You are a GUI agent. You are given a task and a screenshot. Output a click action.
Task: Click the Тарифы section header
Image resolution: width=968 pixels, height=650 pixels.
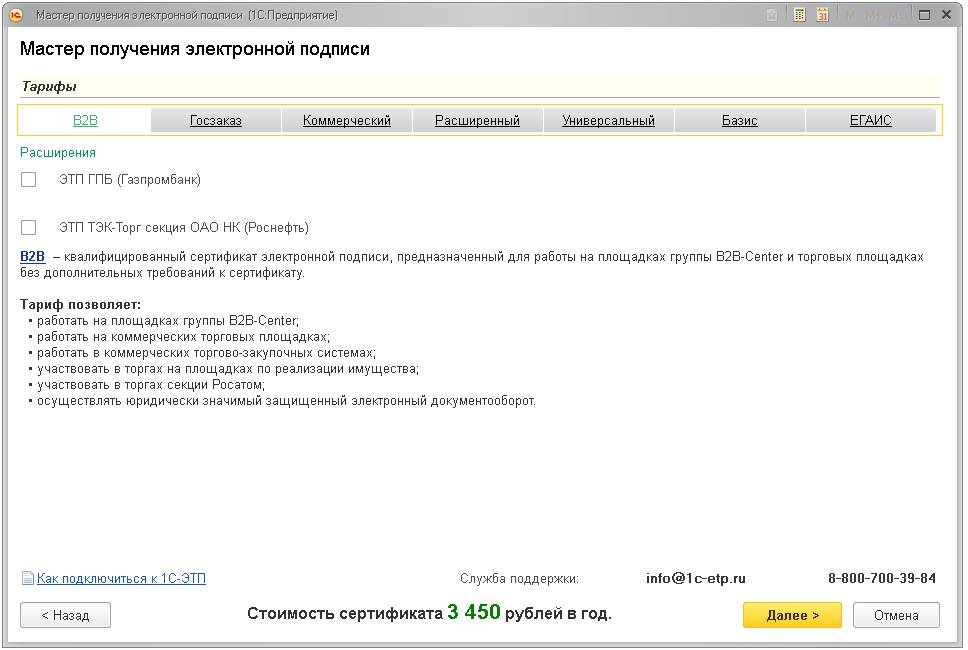(x=49, y=86)
